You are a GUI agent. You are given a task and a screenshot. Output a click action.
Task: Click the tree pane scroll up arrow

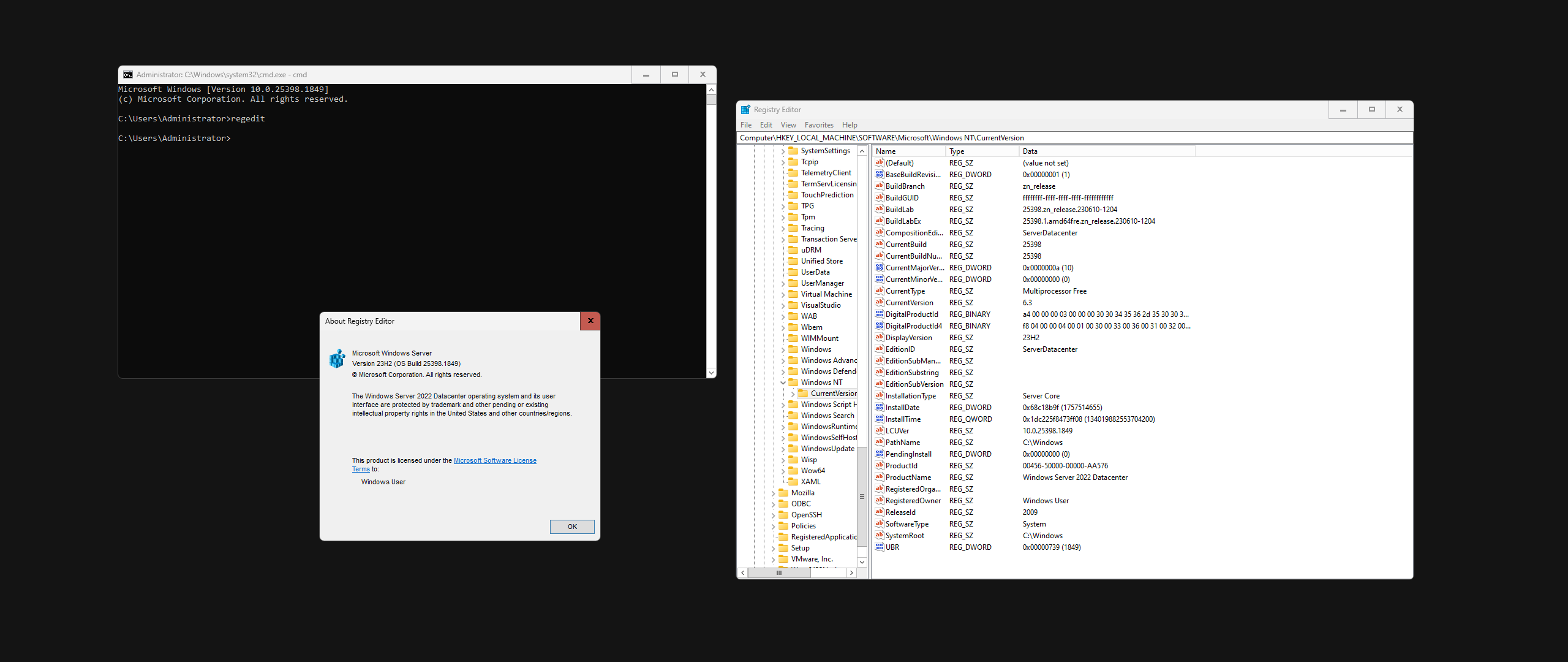coord(862,151)
